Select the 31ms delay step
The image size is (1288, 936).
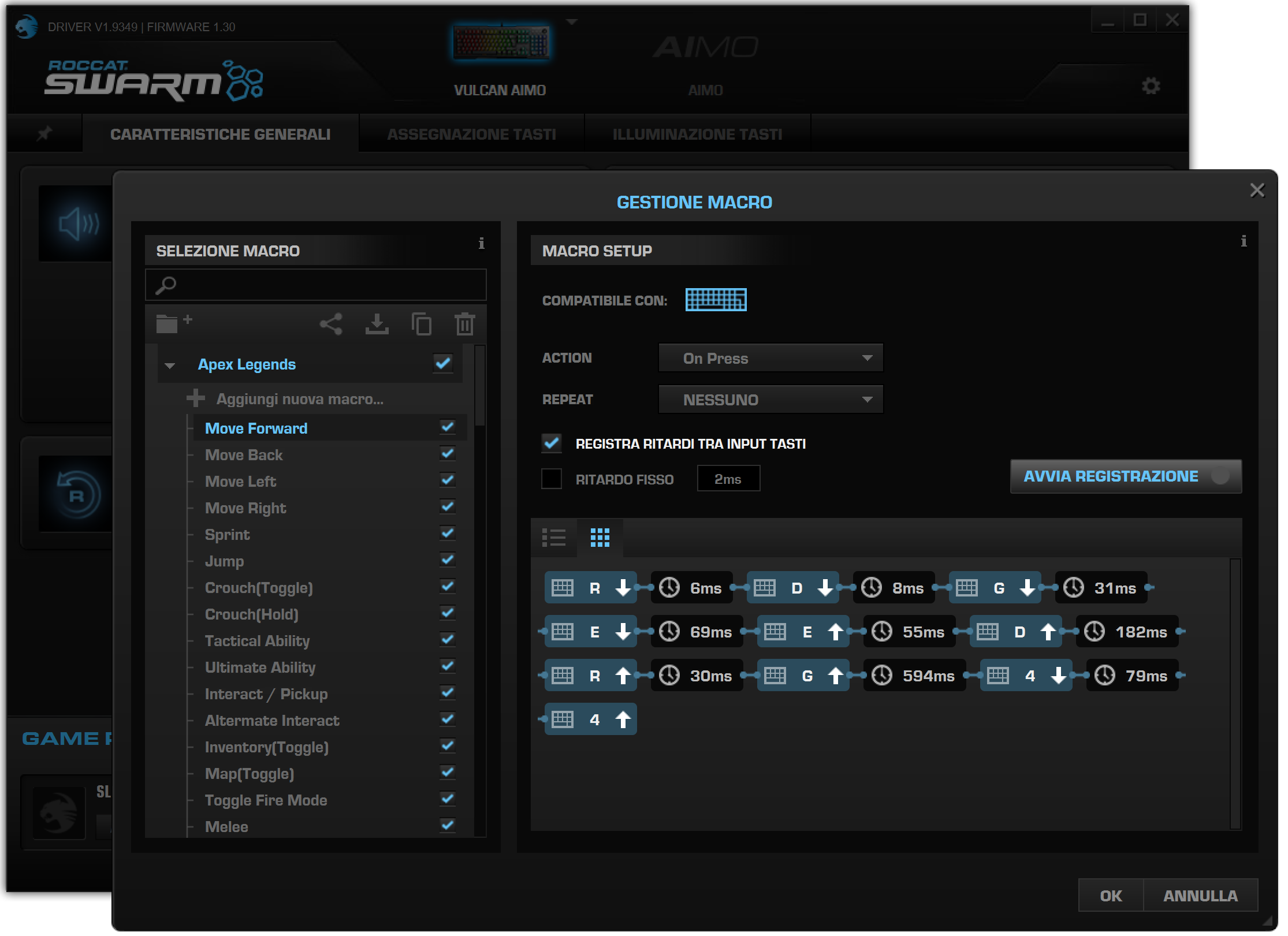pos(1101,588)
